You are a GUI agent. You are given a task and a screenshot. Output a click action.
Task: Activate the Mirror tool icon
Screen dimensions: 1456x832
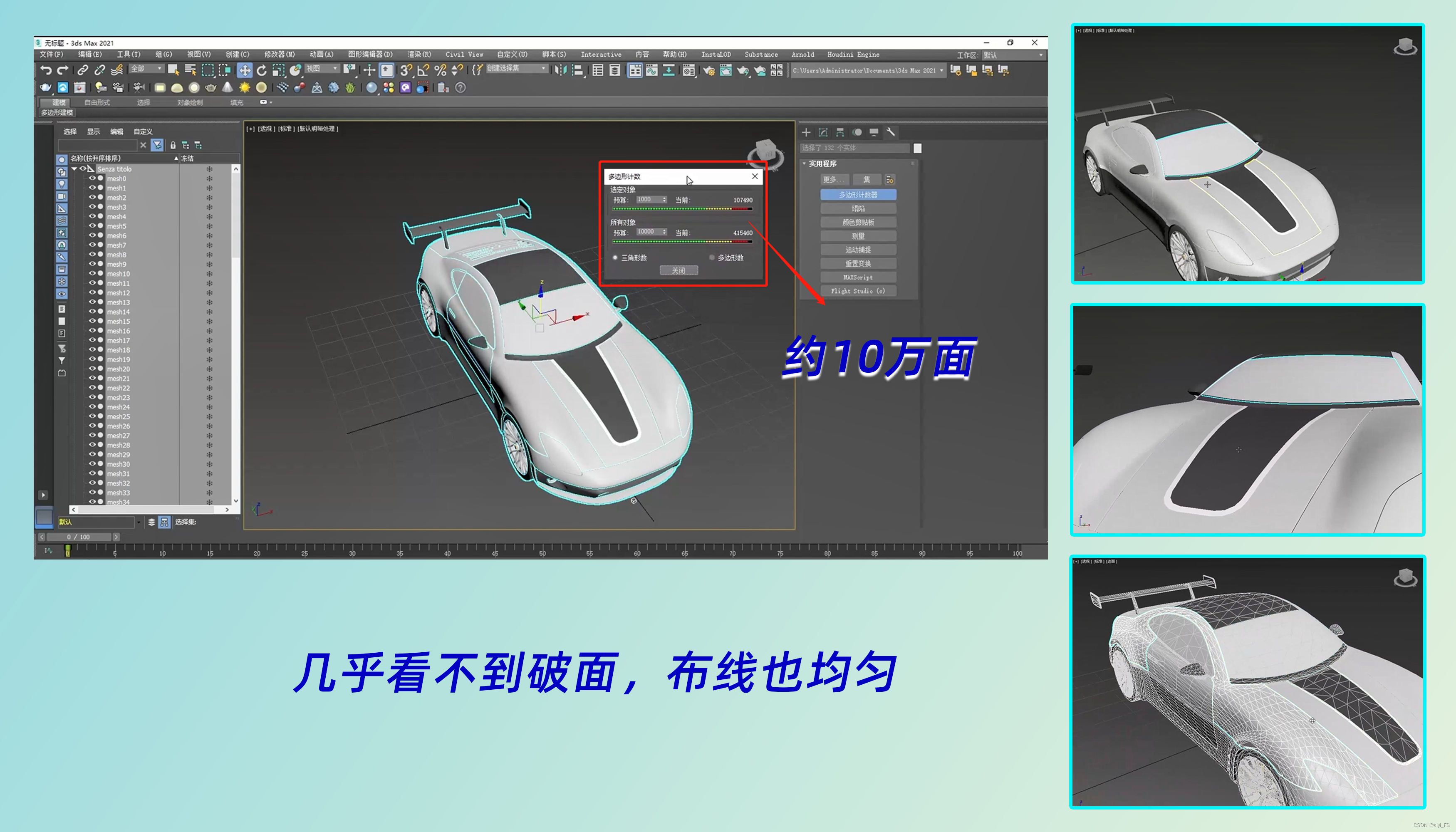(561, 70)
